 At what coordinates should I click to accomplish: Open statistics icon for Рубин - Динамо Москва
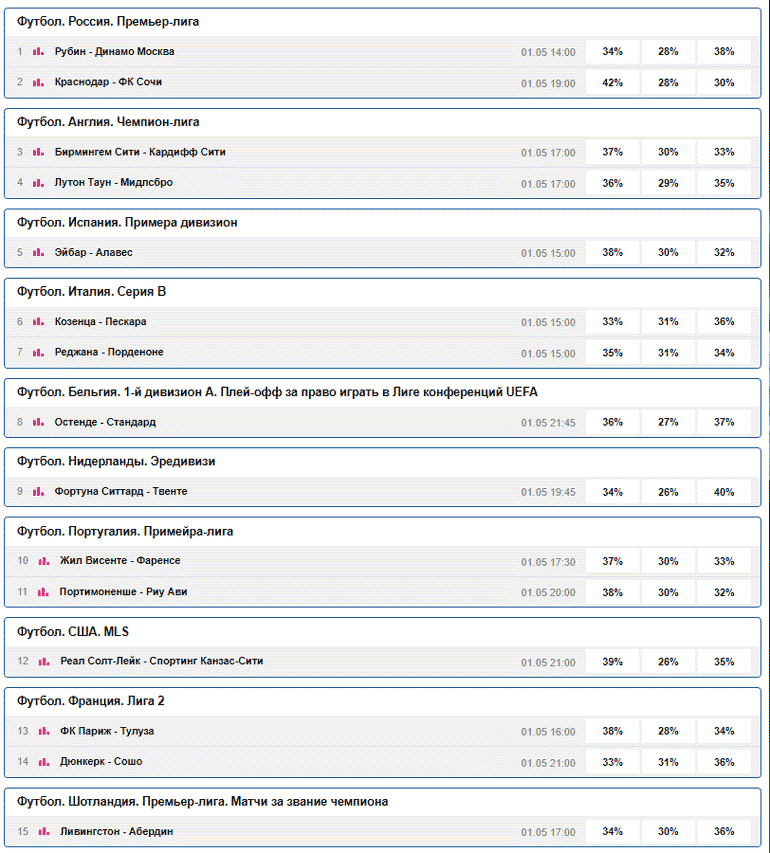coord(38,52)
